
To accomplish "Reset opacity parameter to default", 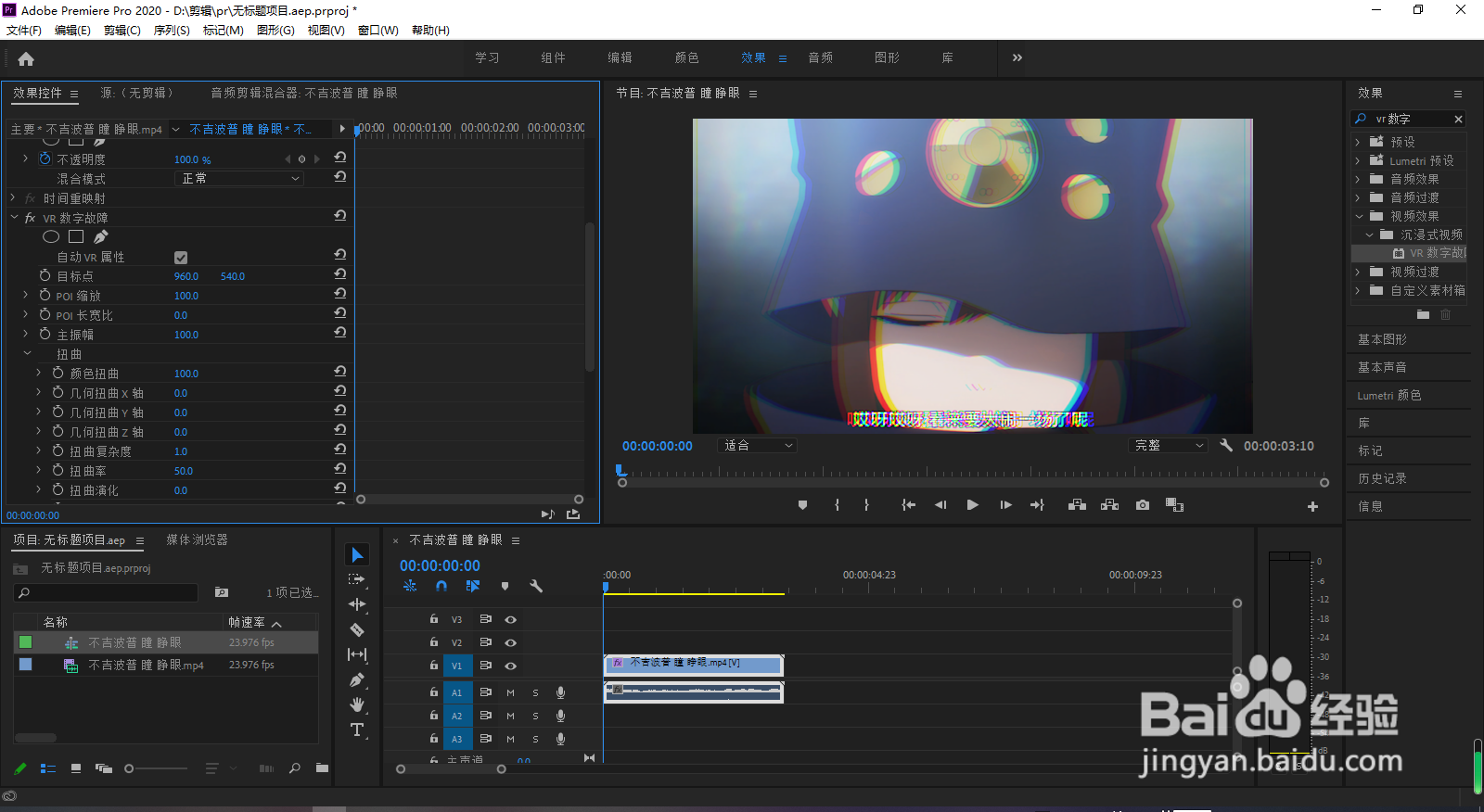I will coord(340,159).
